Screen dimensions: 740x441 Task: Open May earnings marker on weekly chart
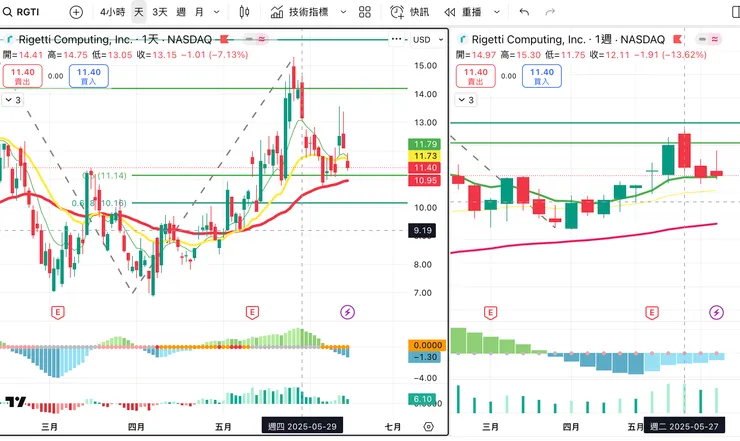(652, 313)
